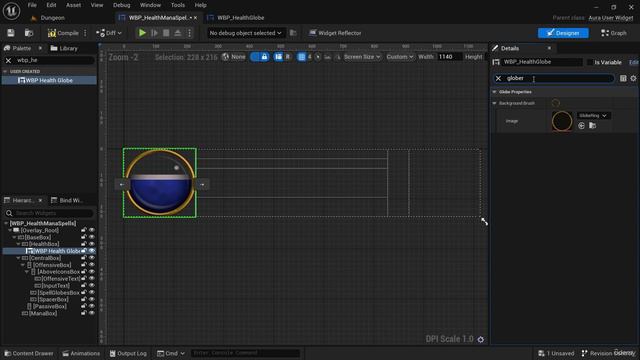Toggle lock on [InputText] row
This screenshot has height=360, width=640.
coord(84,286)
